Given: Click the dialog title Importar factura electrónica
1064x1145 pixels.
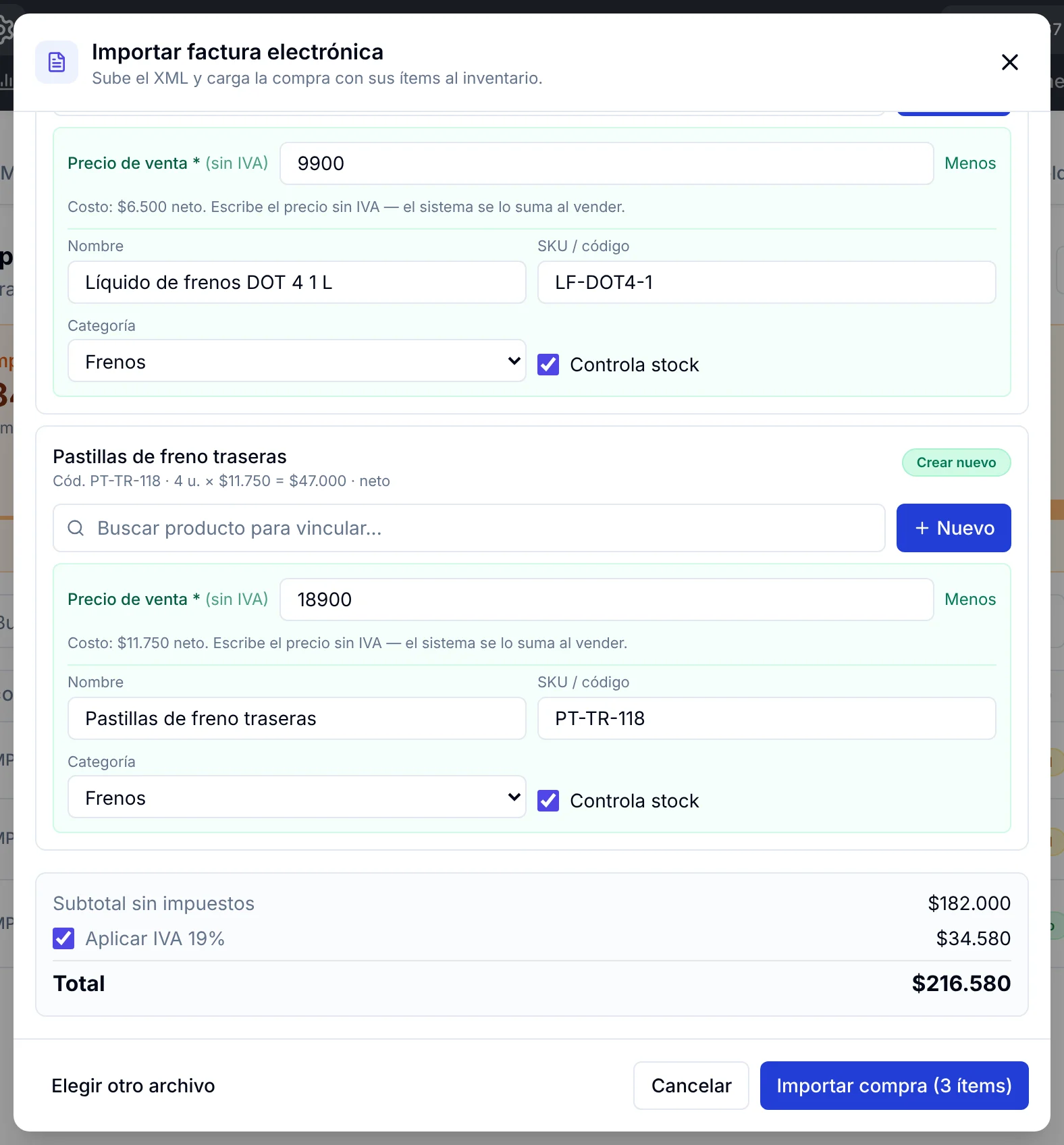Looking at the screenshot, I should 238,52.
